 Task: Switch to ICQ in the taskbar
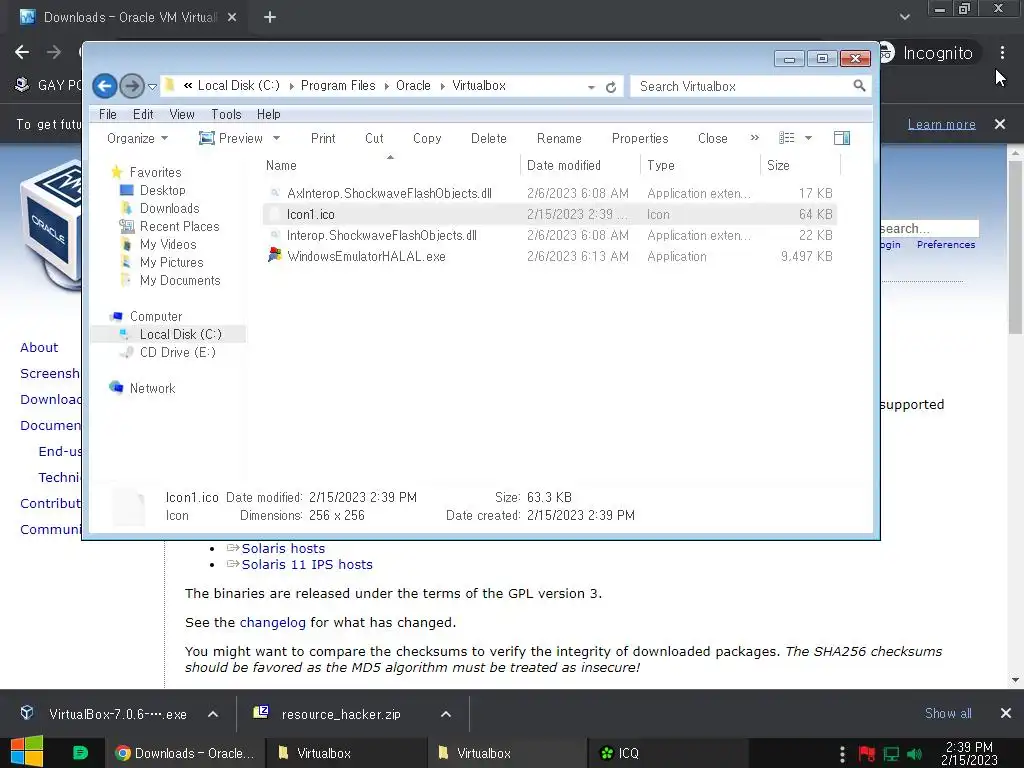pos(669,753)
